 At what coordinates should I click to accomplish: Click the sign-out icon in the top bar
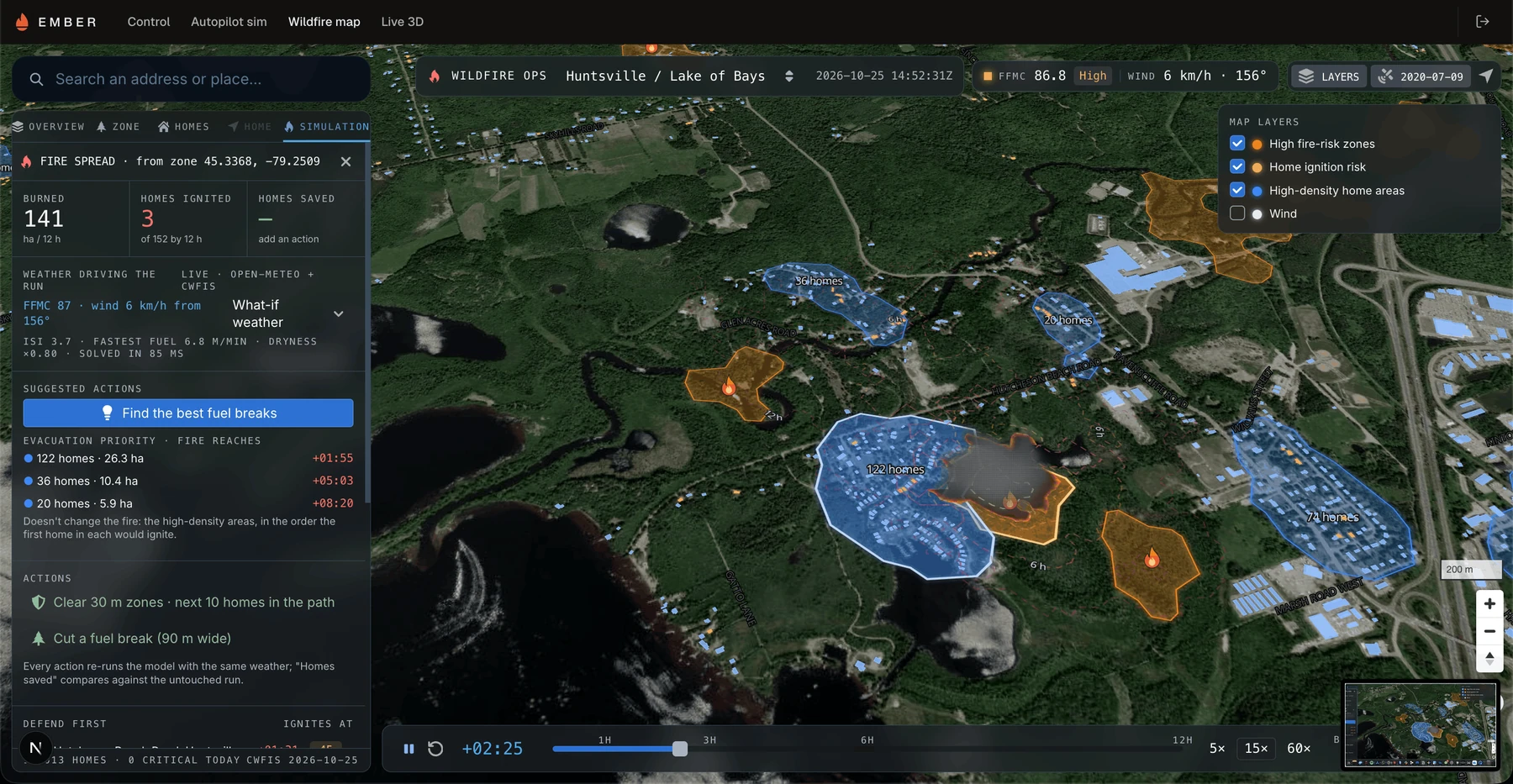click(1483, 22)
